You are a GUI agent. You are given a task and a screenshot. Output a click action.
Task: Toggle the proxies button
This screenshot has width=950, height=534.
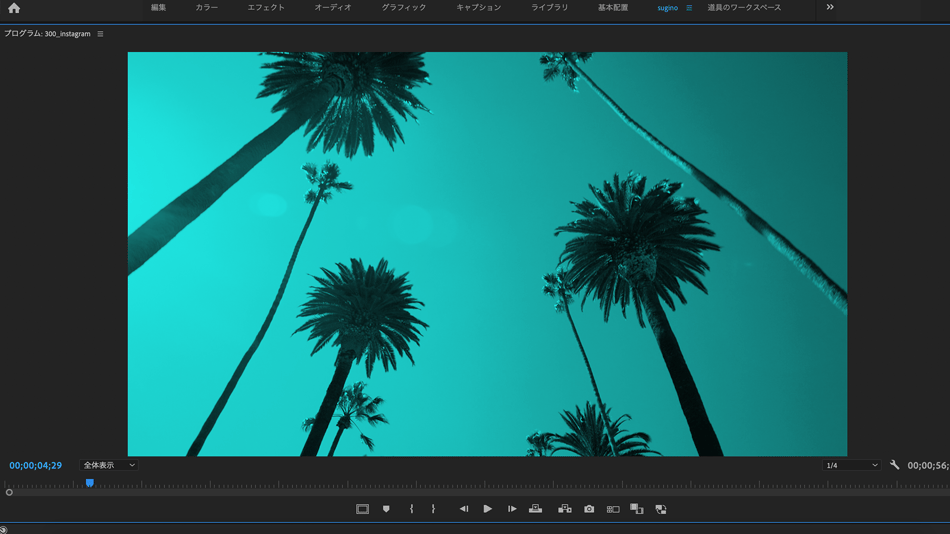pyautogui.click(x=661, y=509)
